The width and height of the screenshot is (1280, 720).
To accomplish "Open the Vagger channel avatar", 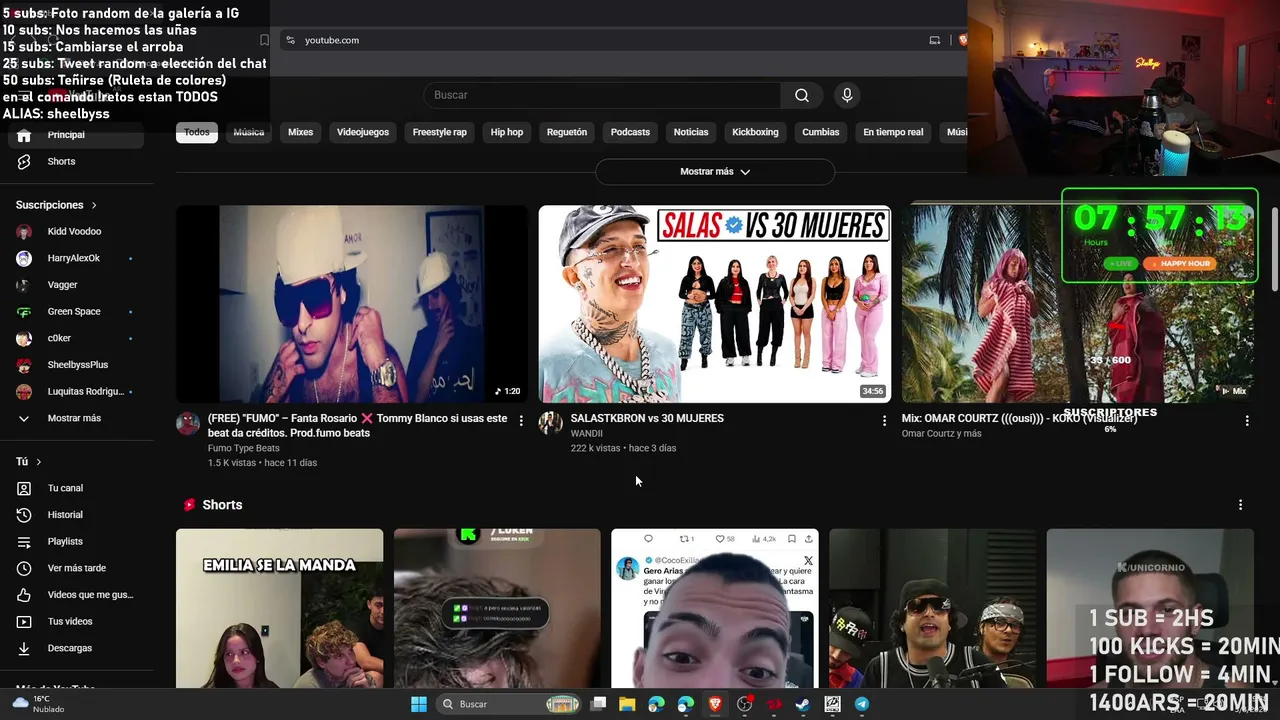I will (x=24, y=285).
